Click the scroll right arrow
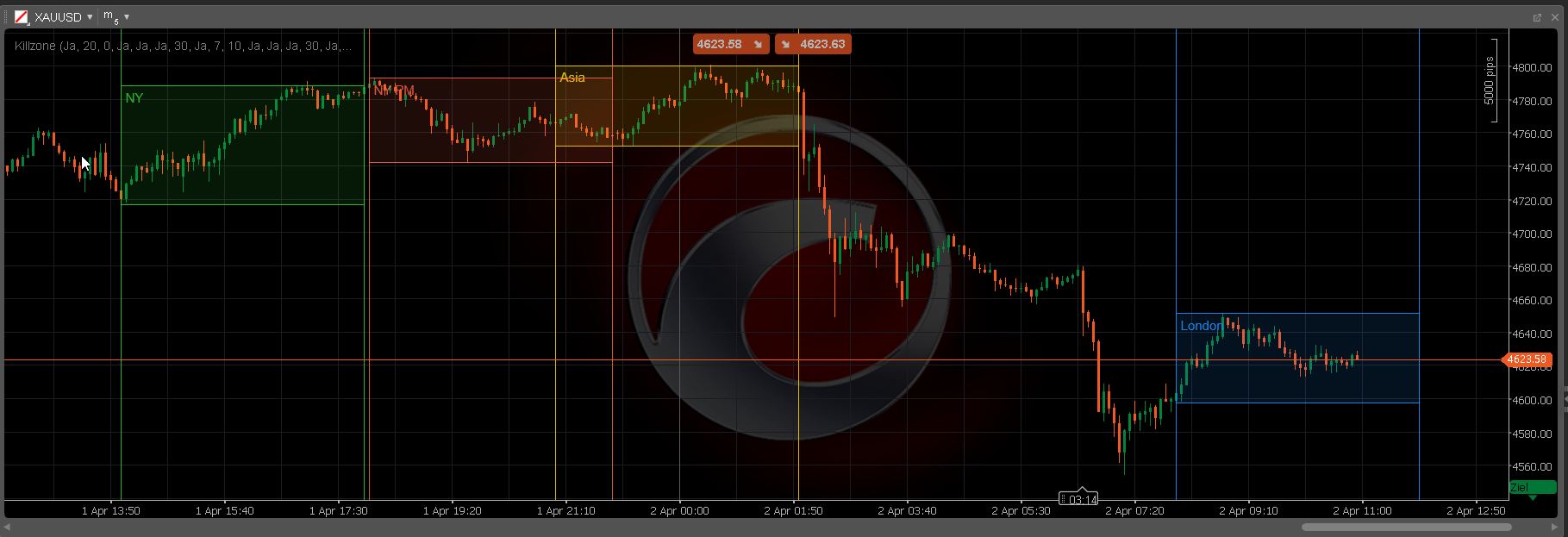1568x537 pixels. [x=1554, y=527]
